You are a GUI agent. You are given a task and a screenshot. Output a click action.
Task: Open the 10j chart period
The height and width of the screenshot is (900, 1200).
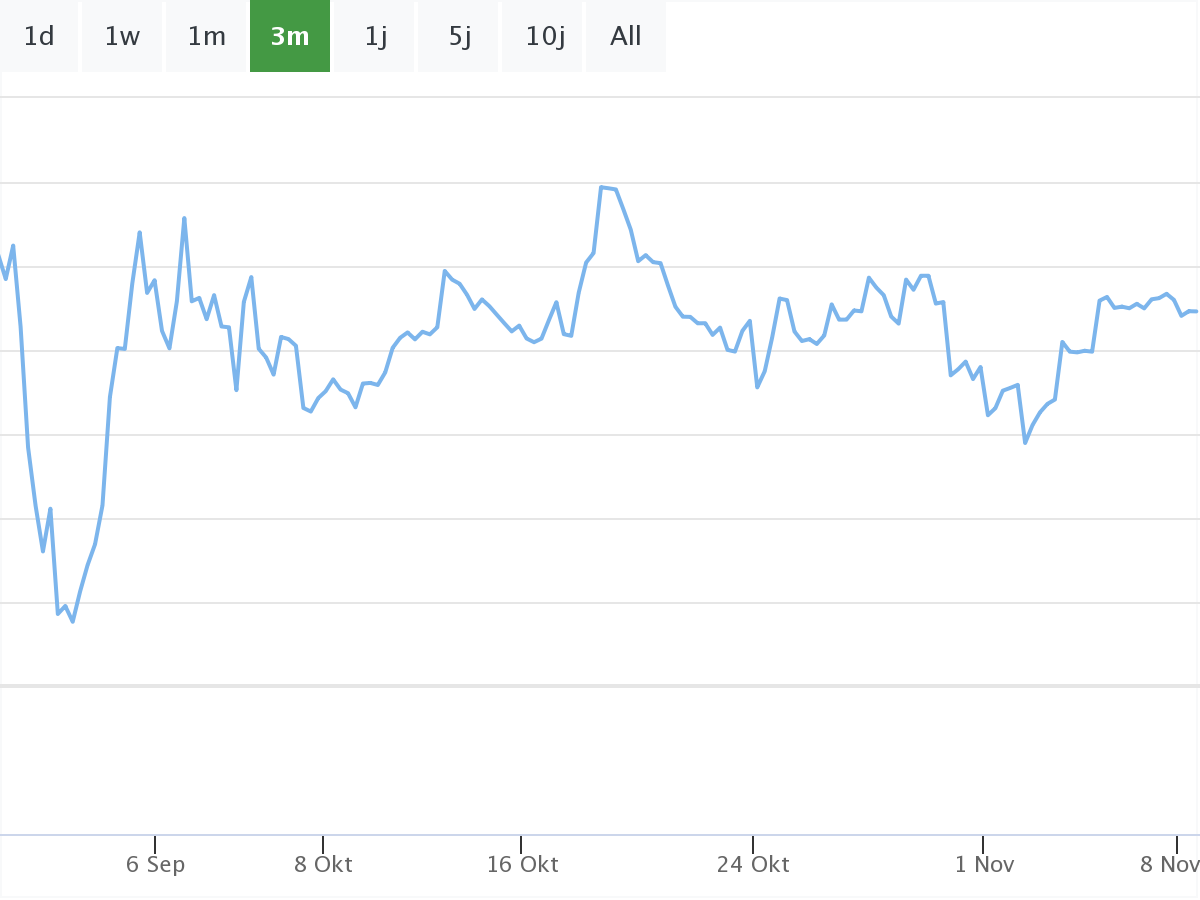[x=544, y=37]
